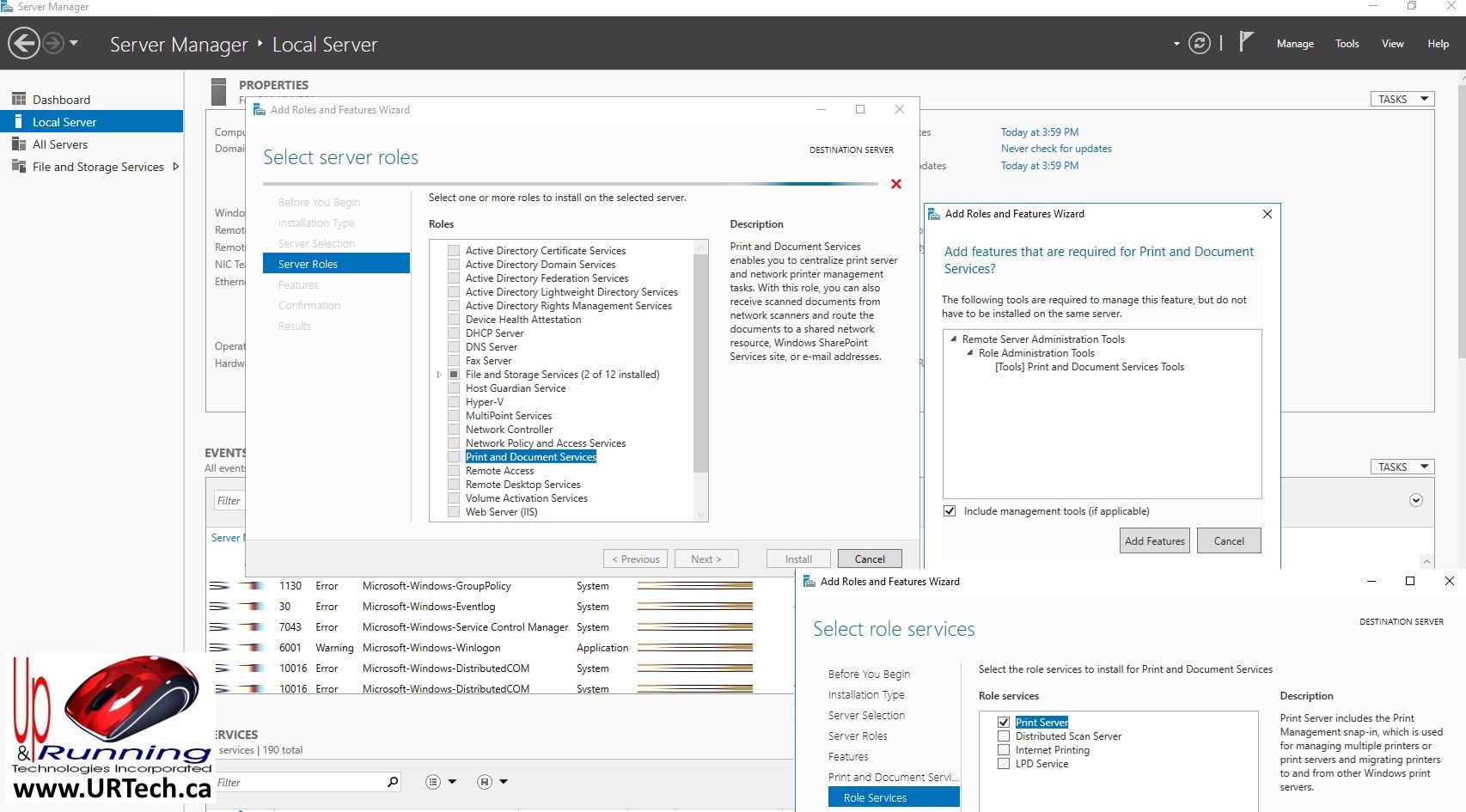Image resolution: width=1466 pixels, height=812 pixels.
Task: Open the Manage menu
Action: coord(1294,44)
